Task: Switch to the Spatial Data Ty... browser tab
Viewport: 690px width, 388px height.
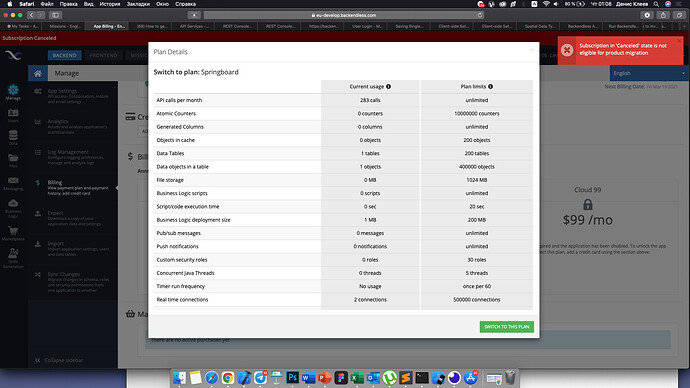Action: [x=540, y=26]
